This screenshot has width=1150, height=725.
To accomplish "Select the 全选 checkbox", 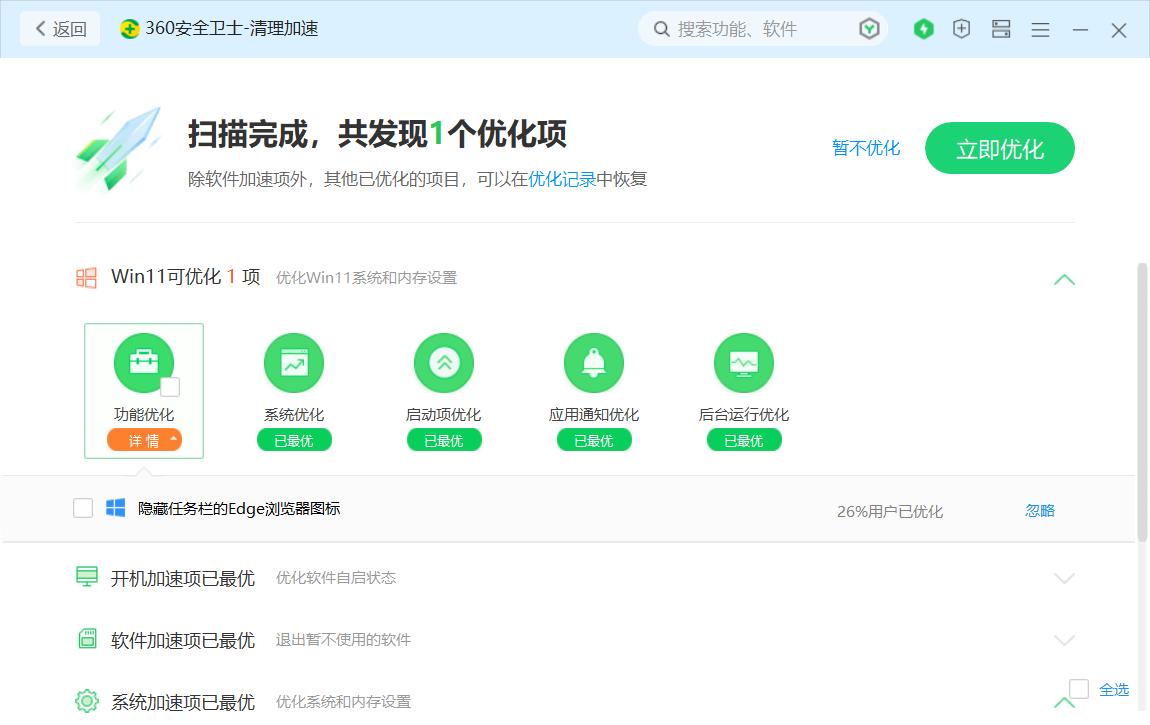I will [x=1078, y=689].
